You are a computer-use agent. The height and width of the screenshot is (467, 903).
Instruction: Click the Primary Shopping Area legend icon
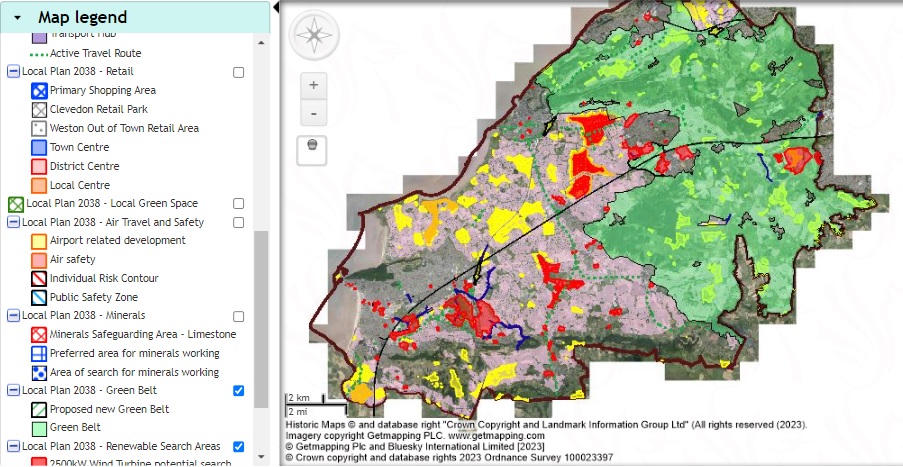click(x=39, y=90)
